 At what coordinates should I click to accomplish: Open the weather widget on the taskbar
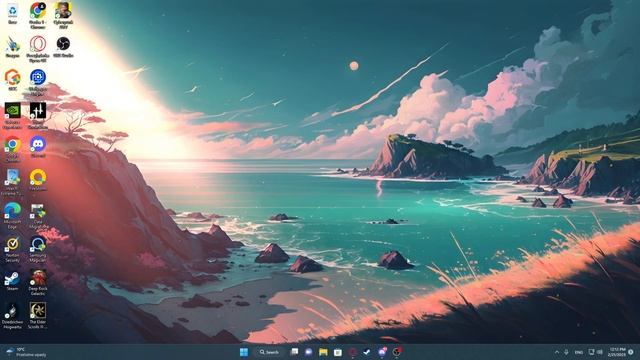click(27, 352)
